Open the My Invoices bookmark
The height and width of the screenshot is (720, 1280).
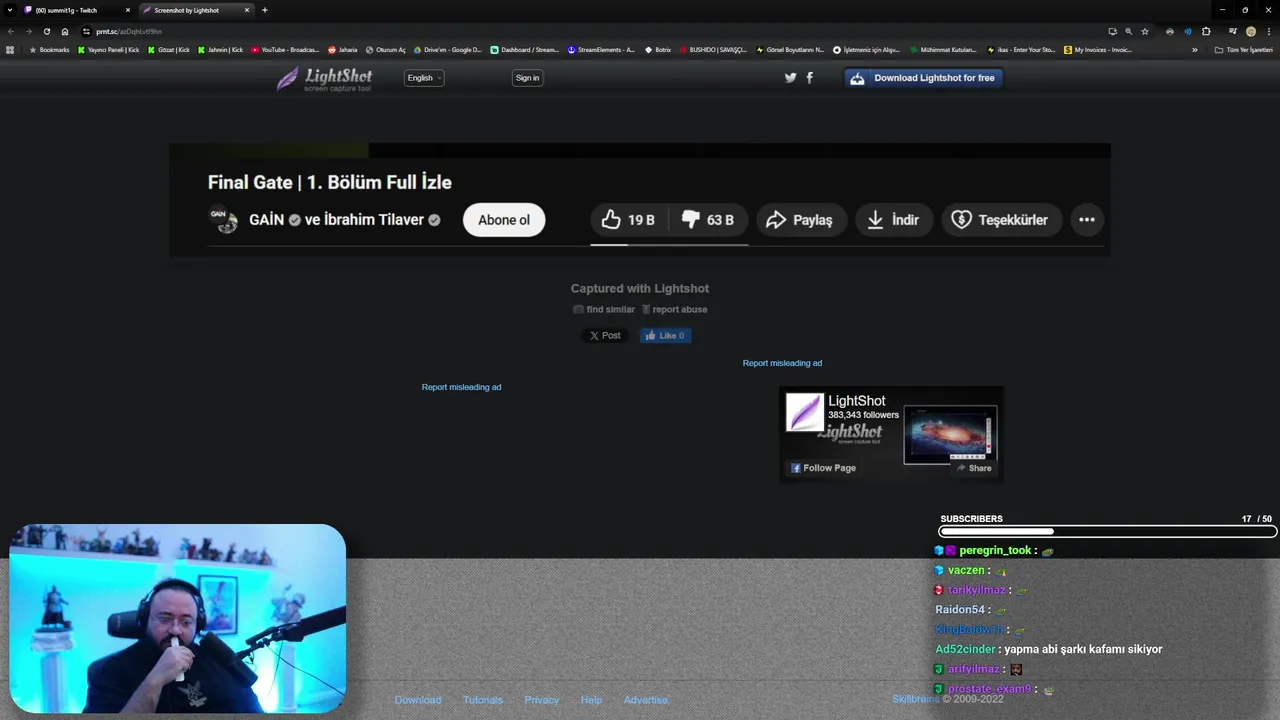point(1098,50)
